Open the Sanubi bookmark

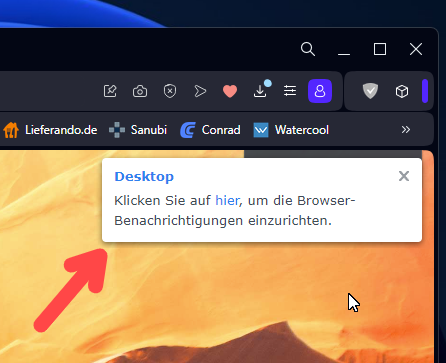click(138, 130)
